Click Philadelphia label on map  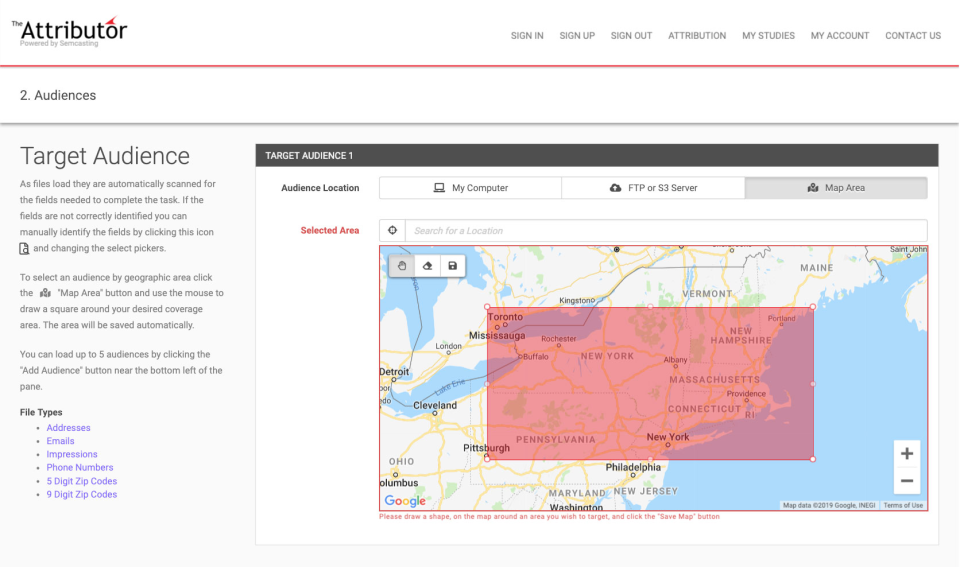tap(633, 467)
